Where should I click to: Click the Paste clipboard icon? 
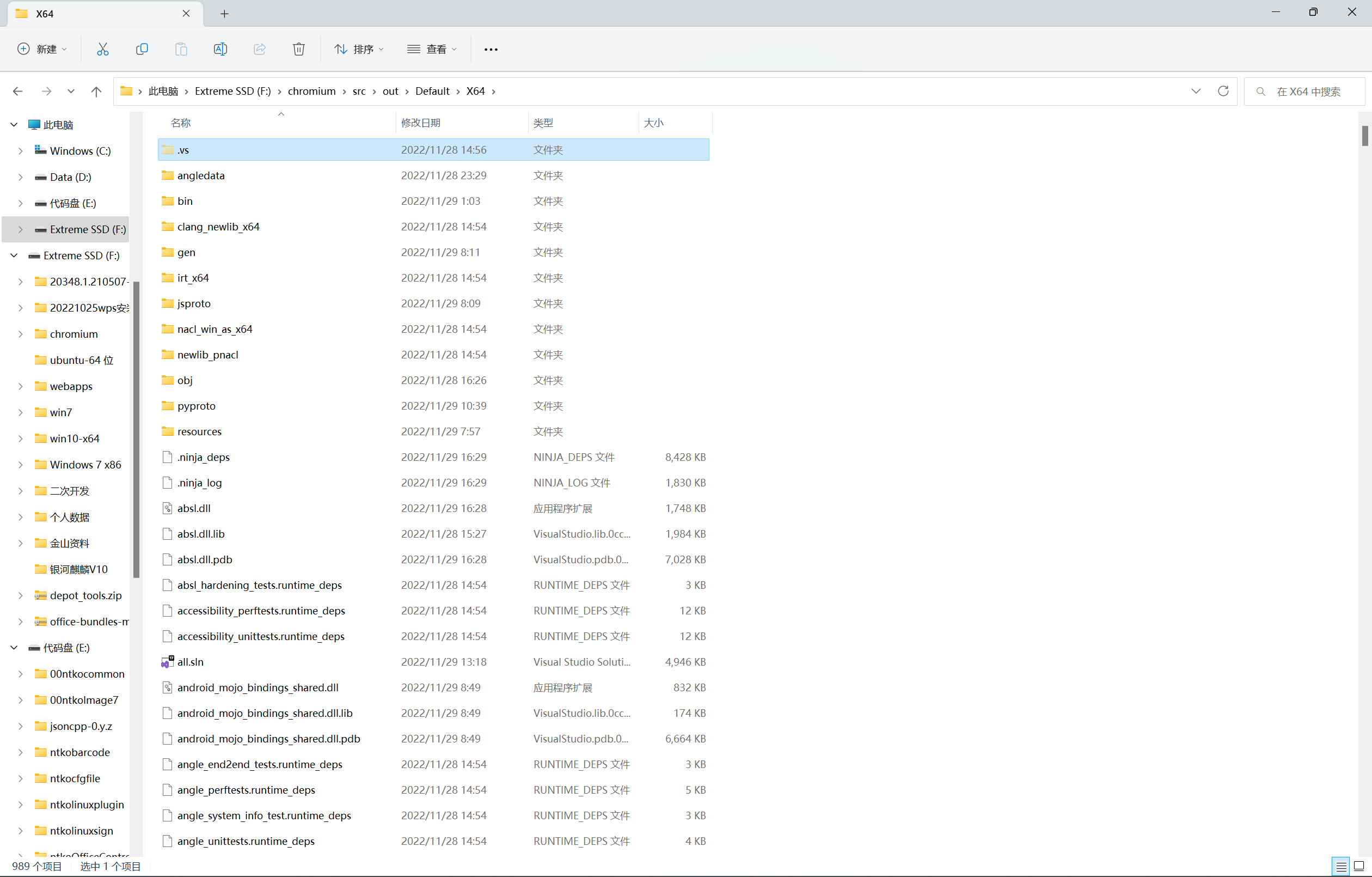tap(181, 49)
